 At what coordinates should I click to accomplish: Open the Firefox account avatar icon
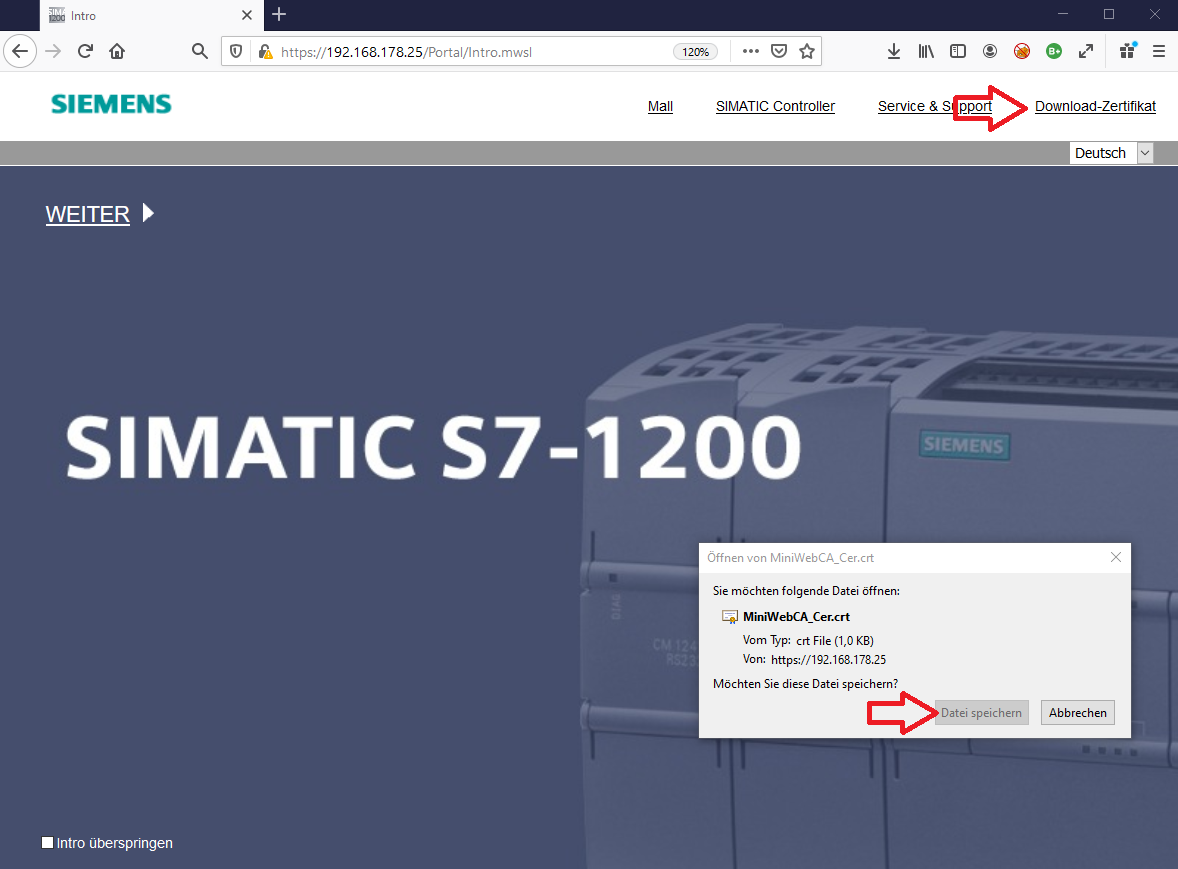pos(989,51)
